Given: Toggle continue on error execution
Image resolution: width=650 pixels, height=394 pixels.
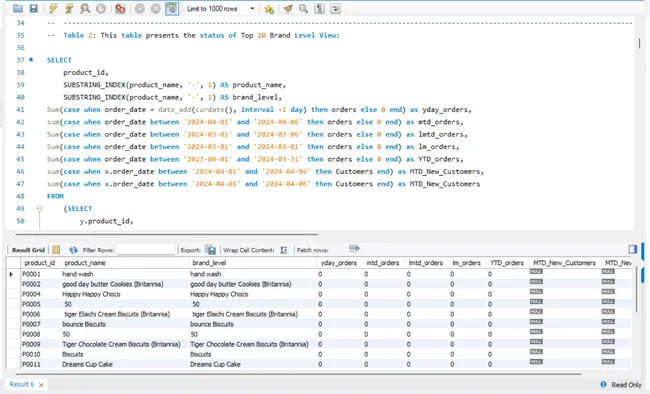Looking at the screenshot, I should pos(120,8).
